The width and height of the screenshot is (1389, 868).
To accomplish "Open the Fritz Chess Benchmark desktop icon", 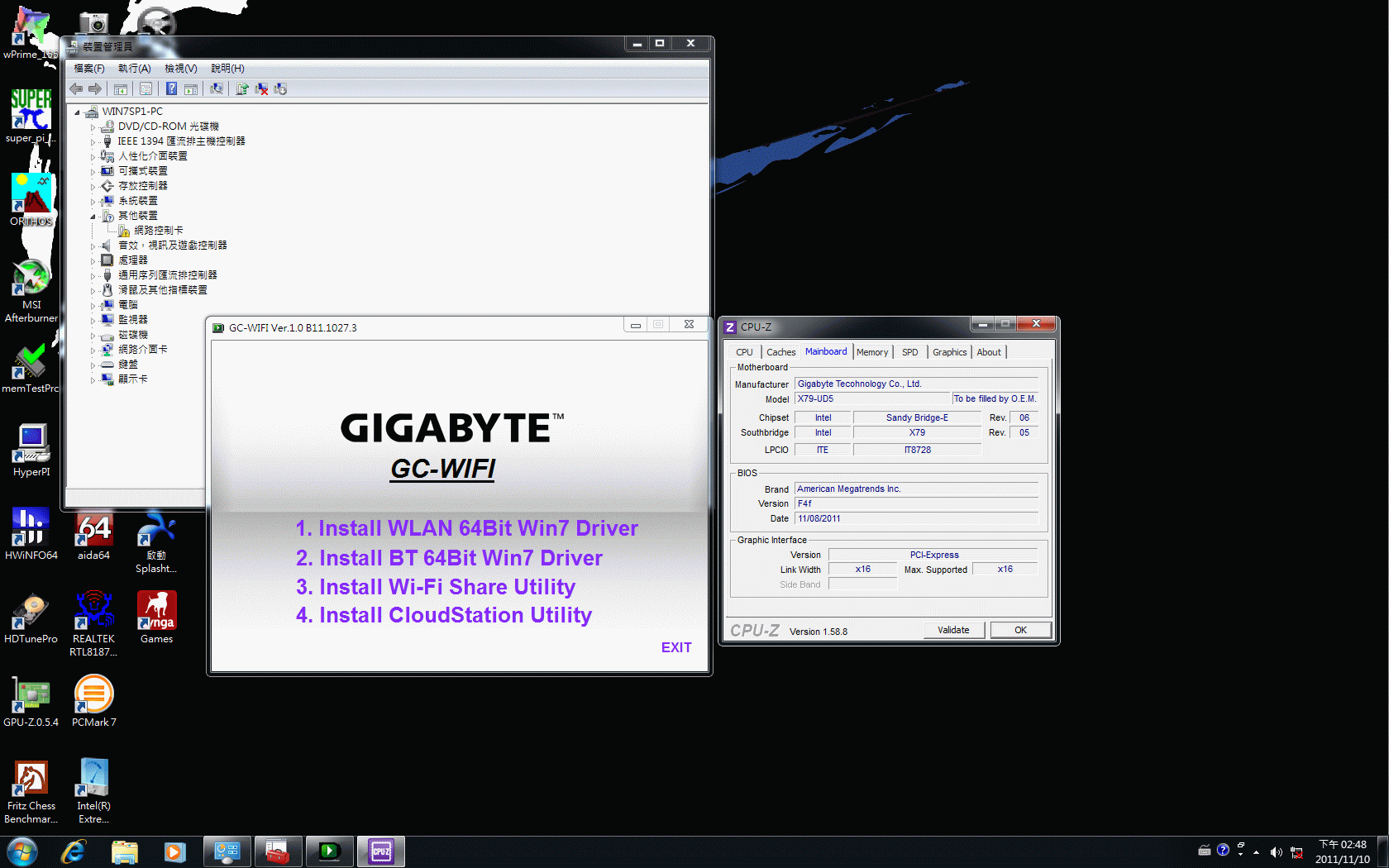I will [31, 791].
